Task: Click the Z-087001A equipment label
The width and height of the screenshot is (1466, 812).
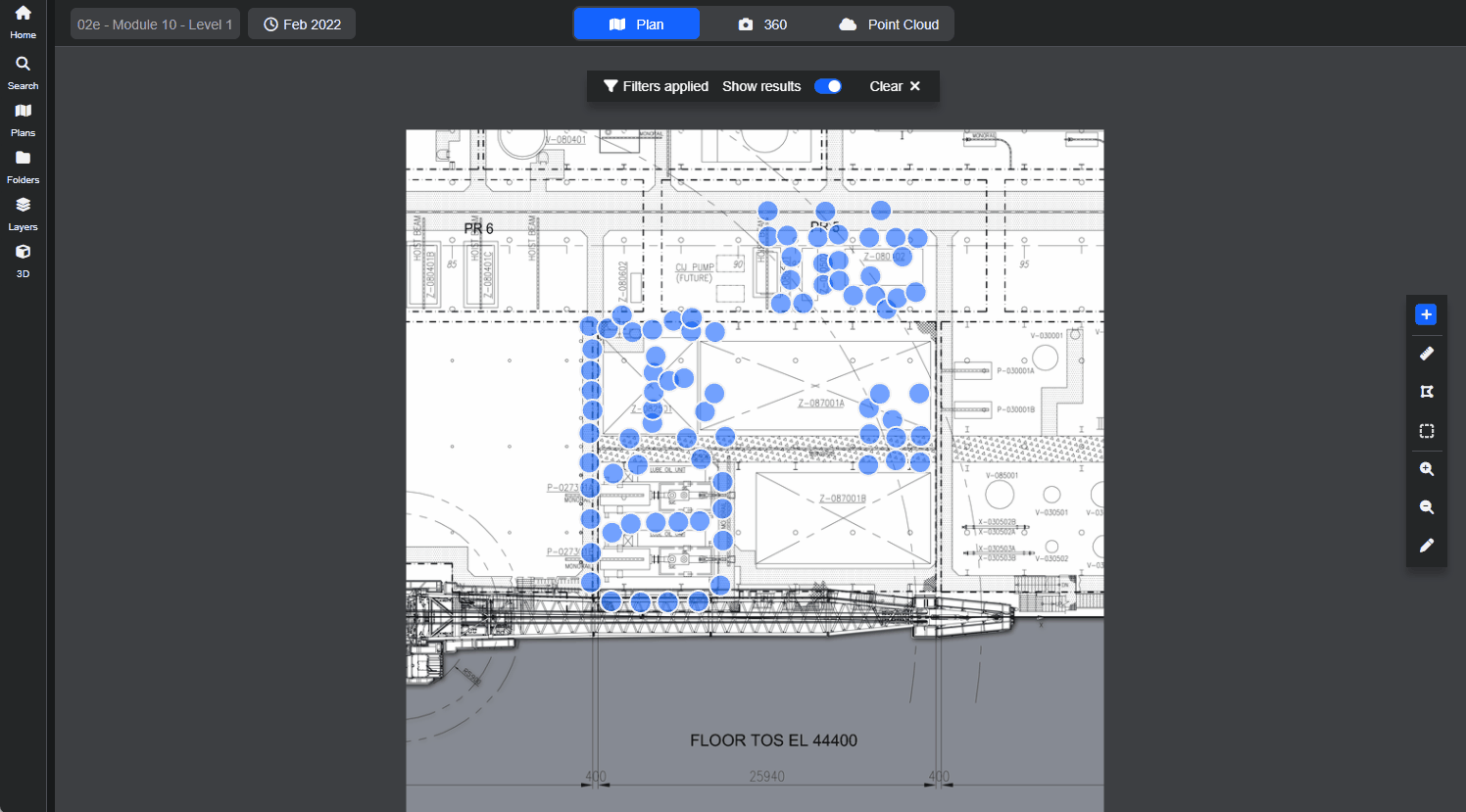Action: point(820,403)
